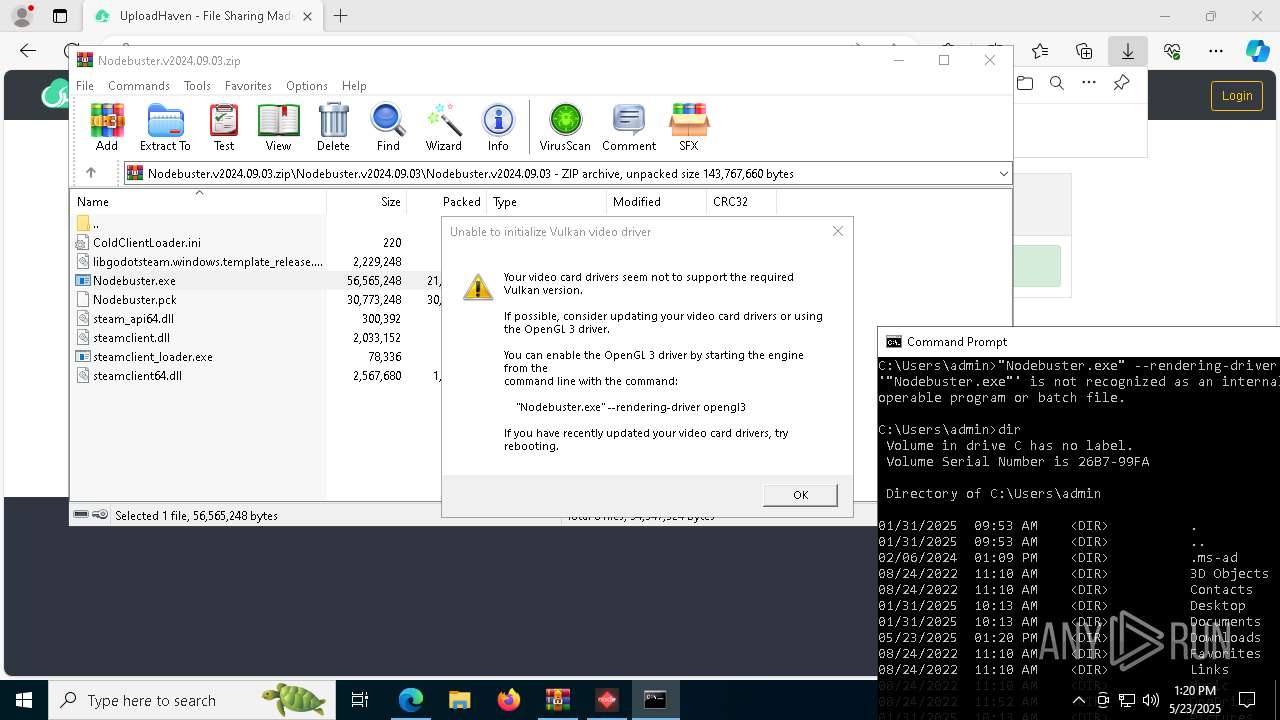Open the Copilot icon in browser
1280x720 pixels.
tap(1257, 50)
